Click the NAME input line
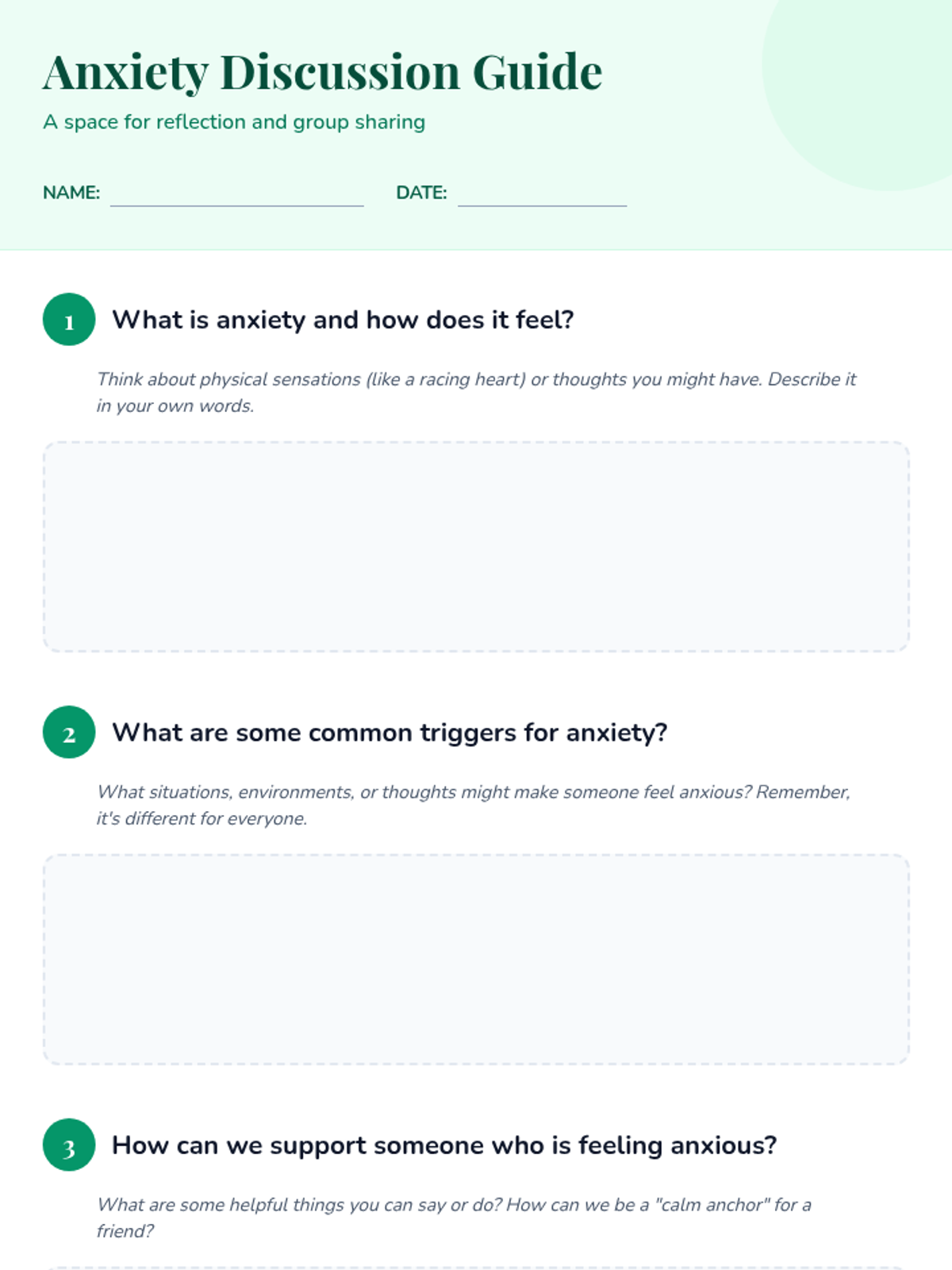 point(236,194)
